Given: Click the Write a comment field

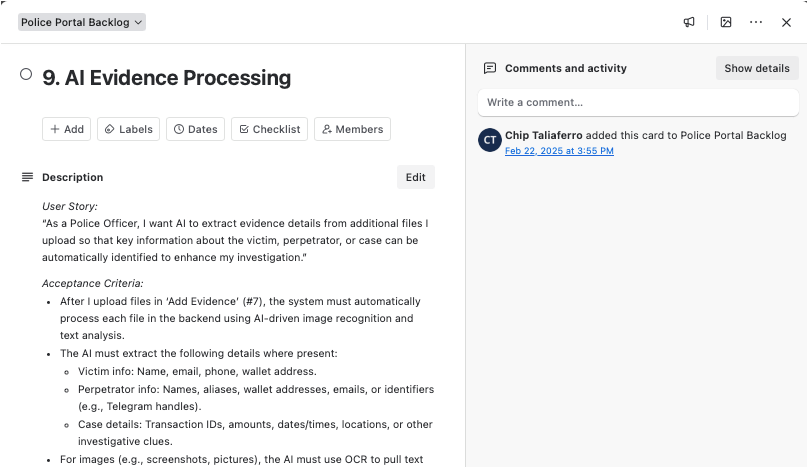Looking at the screenshot, I should point(637,102).
